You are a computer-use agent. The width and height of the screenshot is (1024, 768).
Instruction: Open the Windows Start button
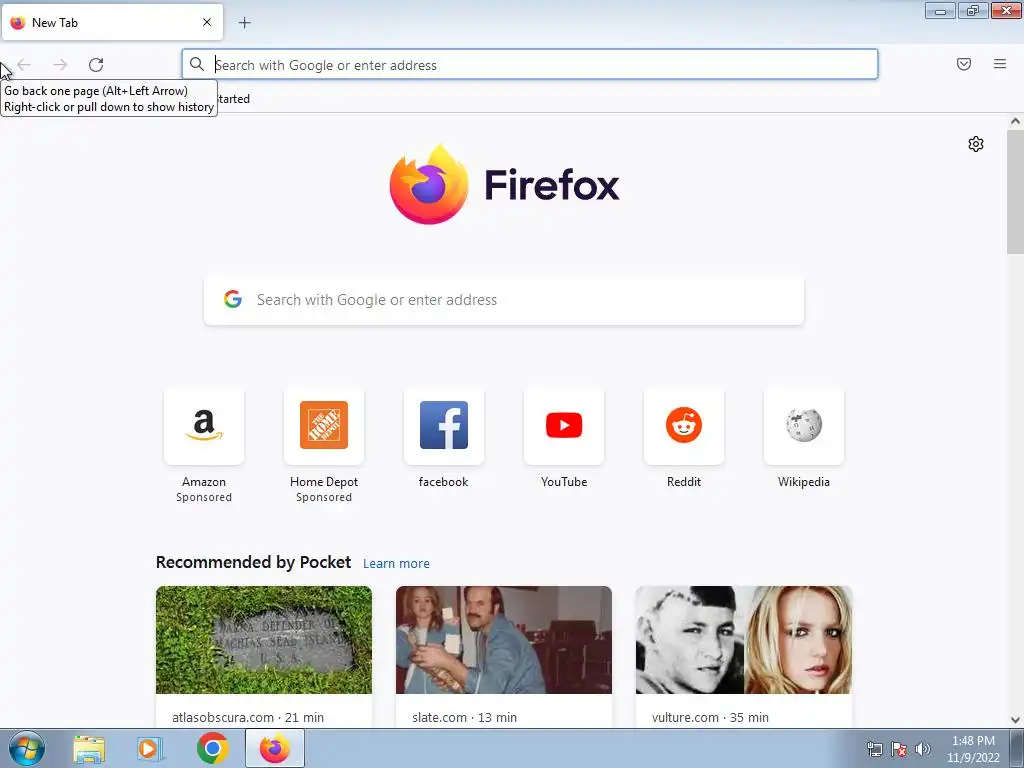click(x=27, y=748)
